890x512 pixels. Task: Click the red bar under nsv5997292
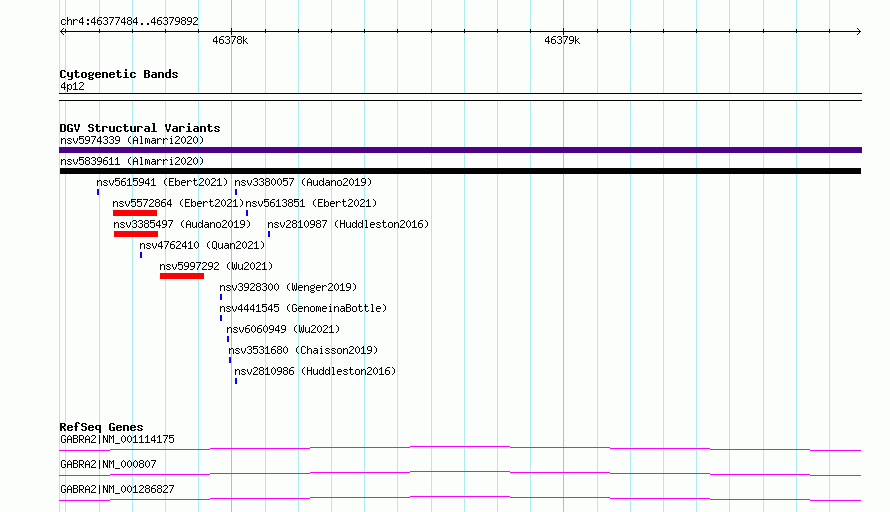click(x=182, y=276)
